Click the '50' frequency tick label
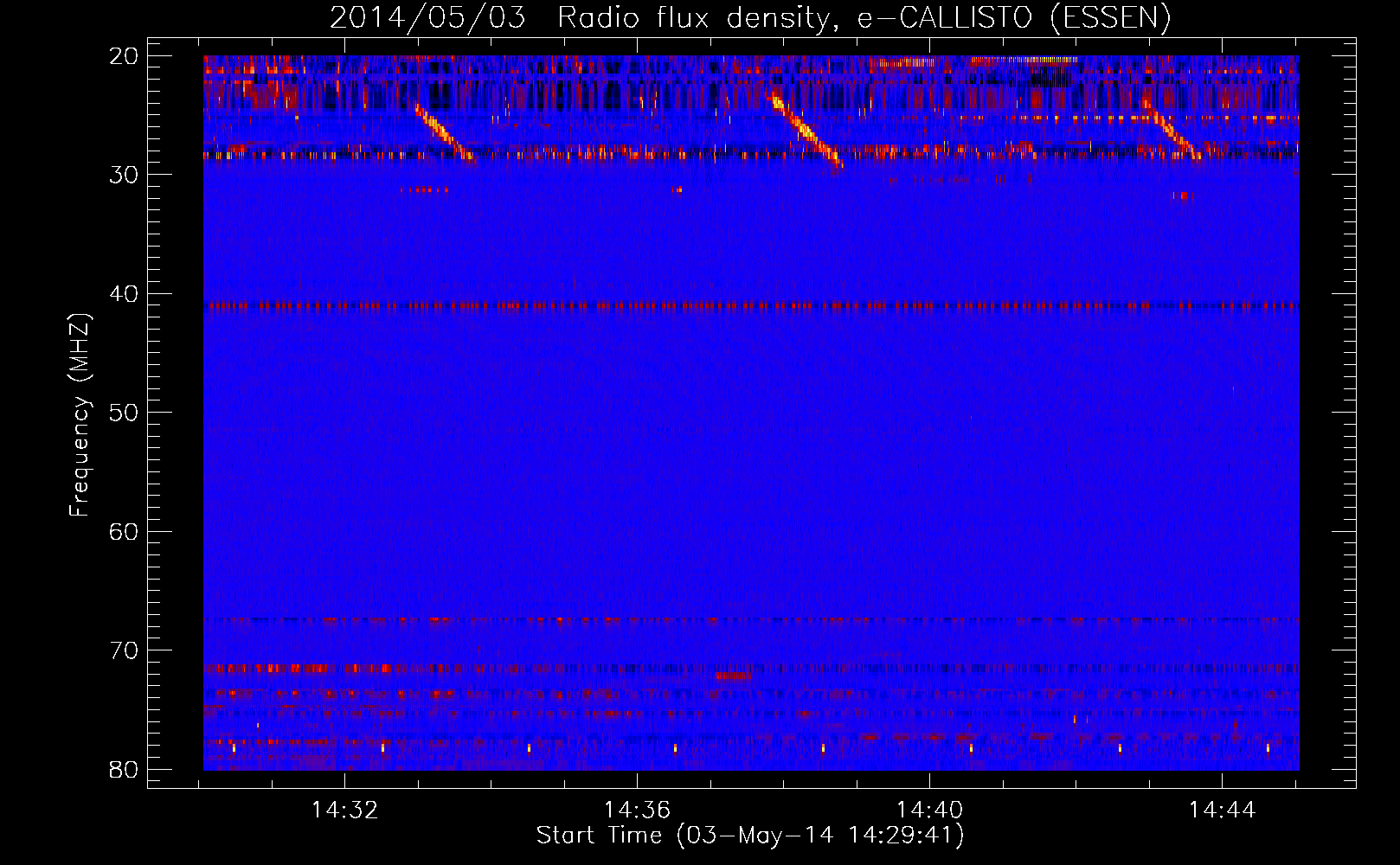This screenshot has height=865, width=1400. coord(125,413)
